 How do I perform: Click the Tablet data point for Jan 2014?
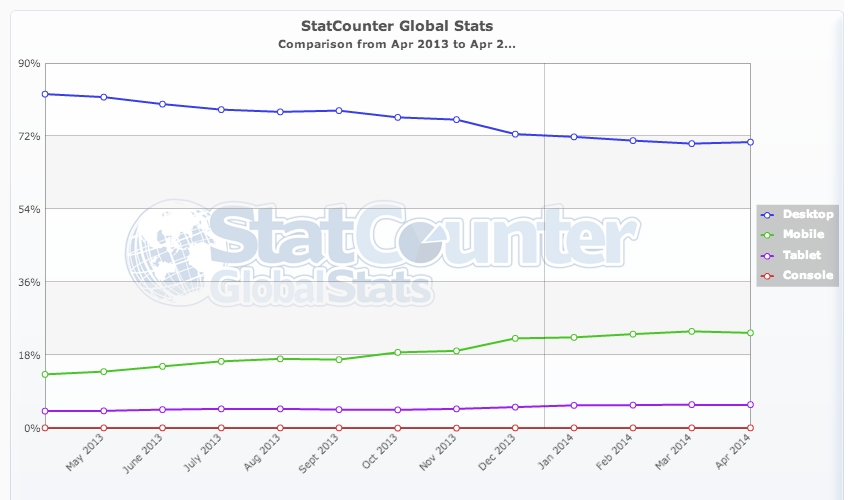574,405
